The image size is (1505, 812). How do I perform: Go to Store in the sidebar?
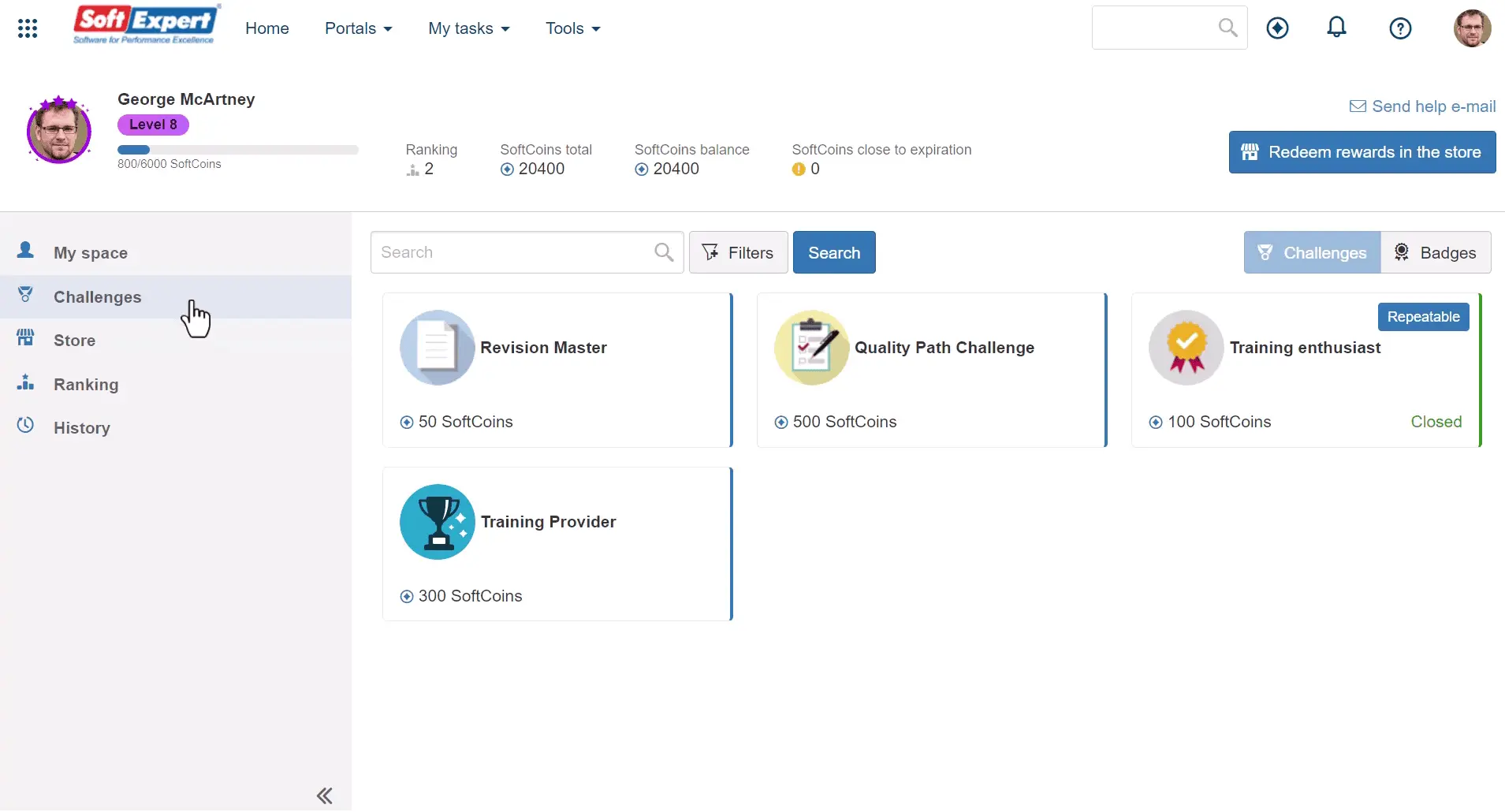[x=74, y=341]
